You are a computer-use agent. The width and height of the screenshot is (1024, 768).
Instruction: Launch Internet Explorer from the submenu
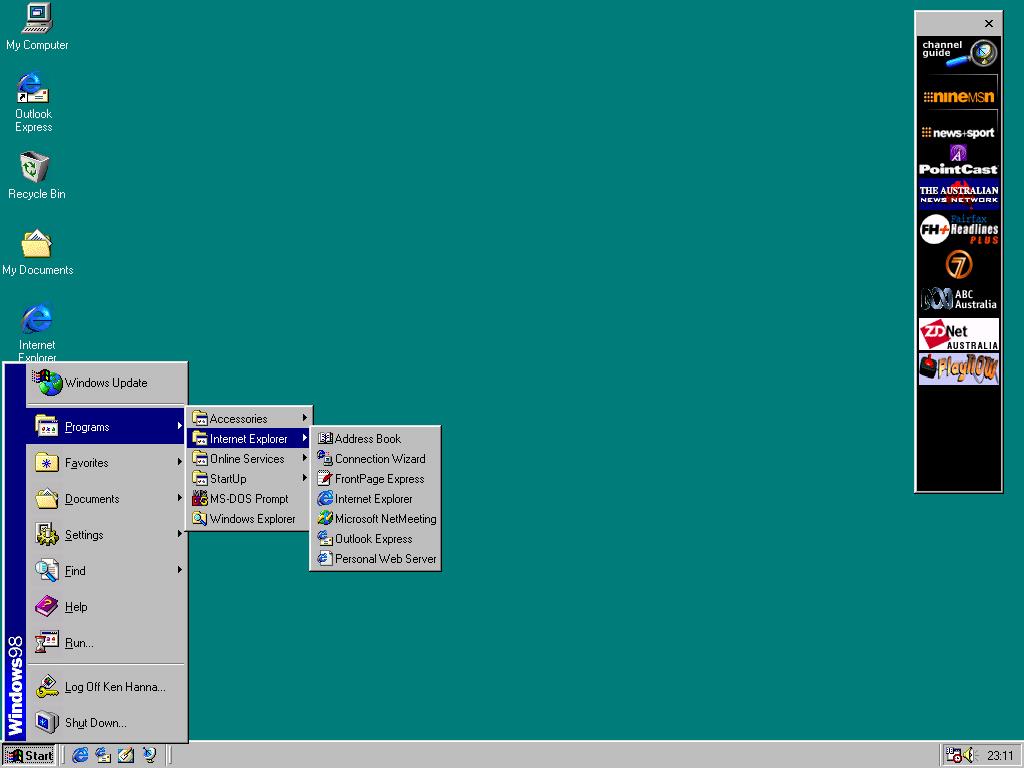pos(375,498)
